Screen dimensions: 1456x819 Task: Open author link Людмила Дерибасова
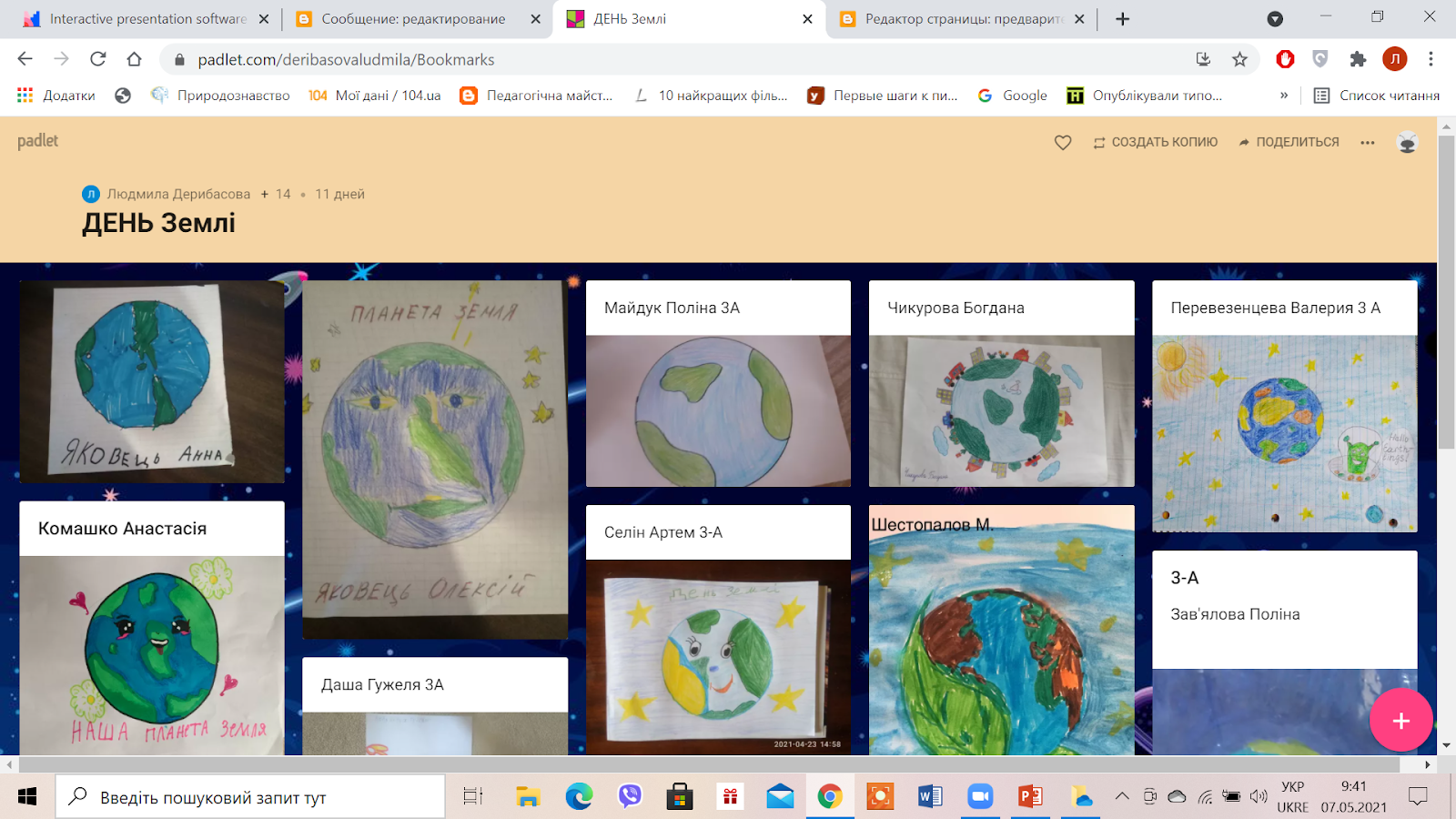178,194
